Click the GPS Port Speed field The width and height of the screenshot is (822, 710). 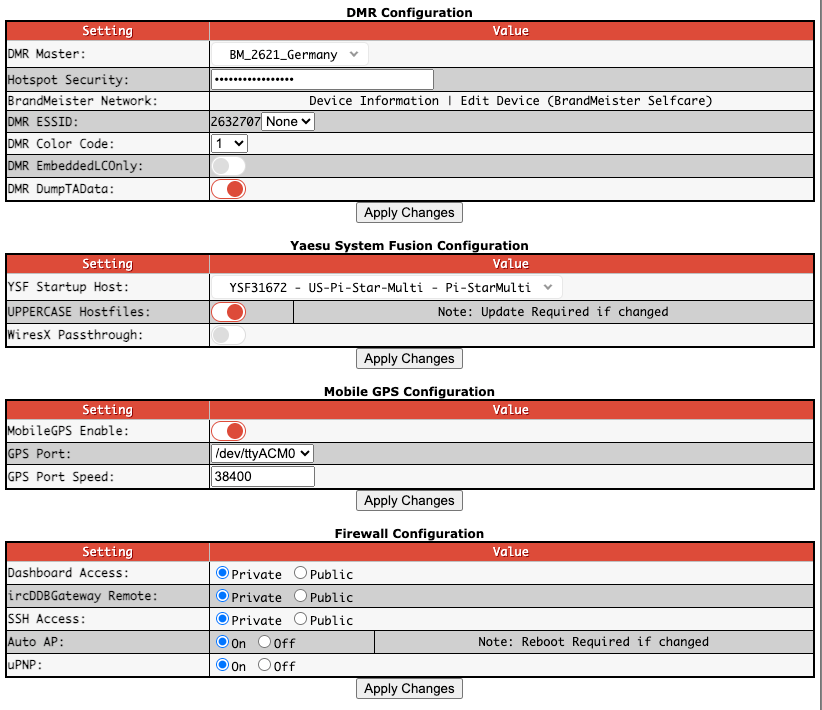pyautogui.click(x=262, y=477)
